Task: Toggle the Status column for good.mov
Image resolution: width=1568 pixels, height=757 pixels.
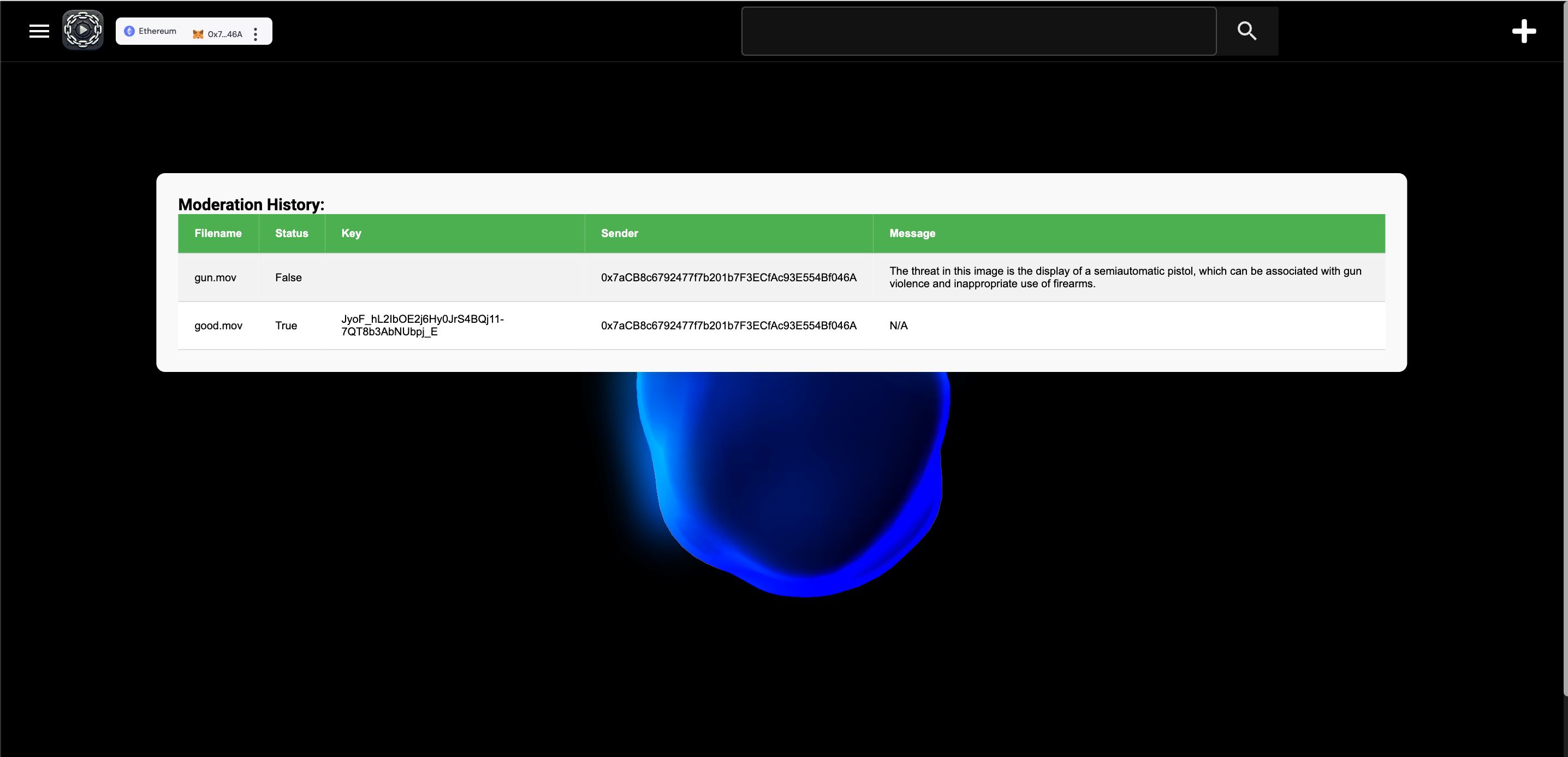Action: tap(286, 325)
